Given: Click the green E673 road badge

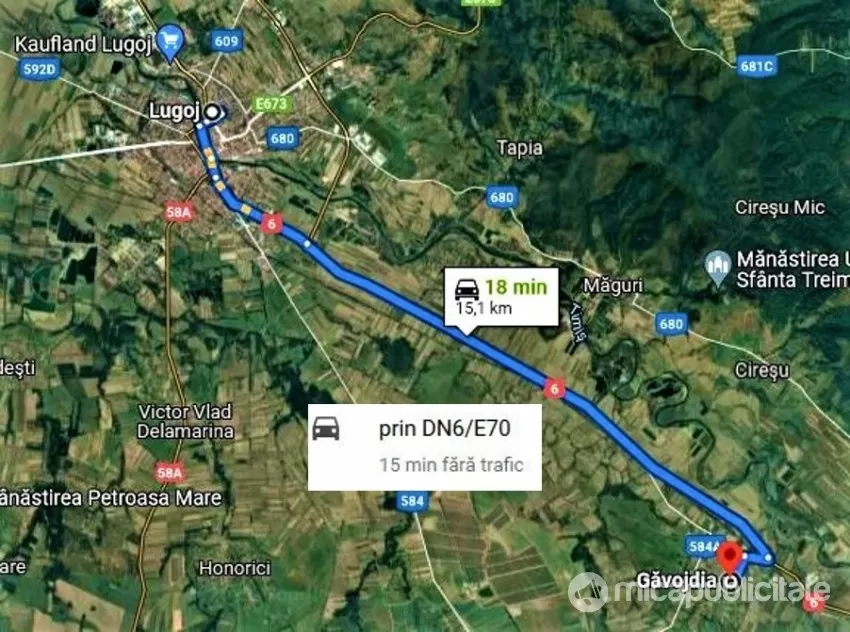Looking at the screenshot, I should tap(272, 104).
